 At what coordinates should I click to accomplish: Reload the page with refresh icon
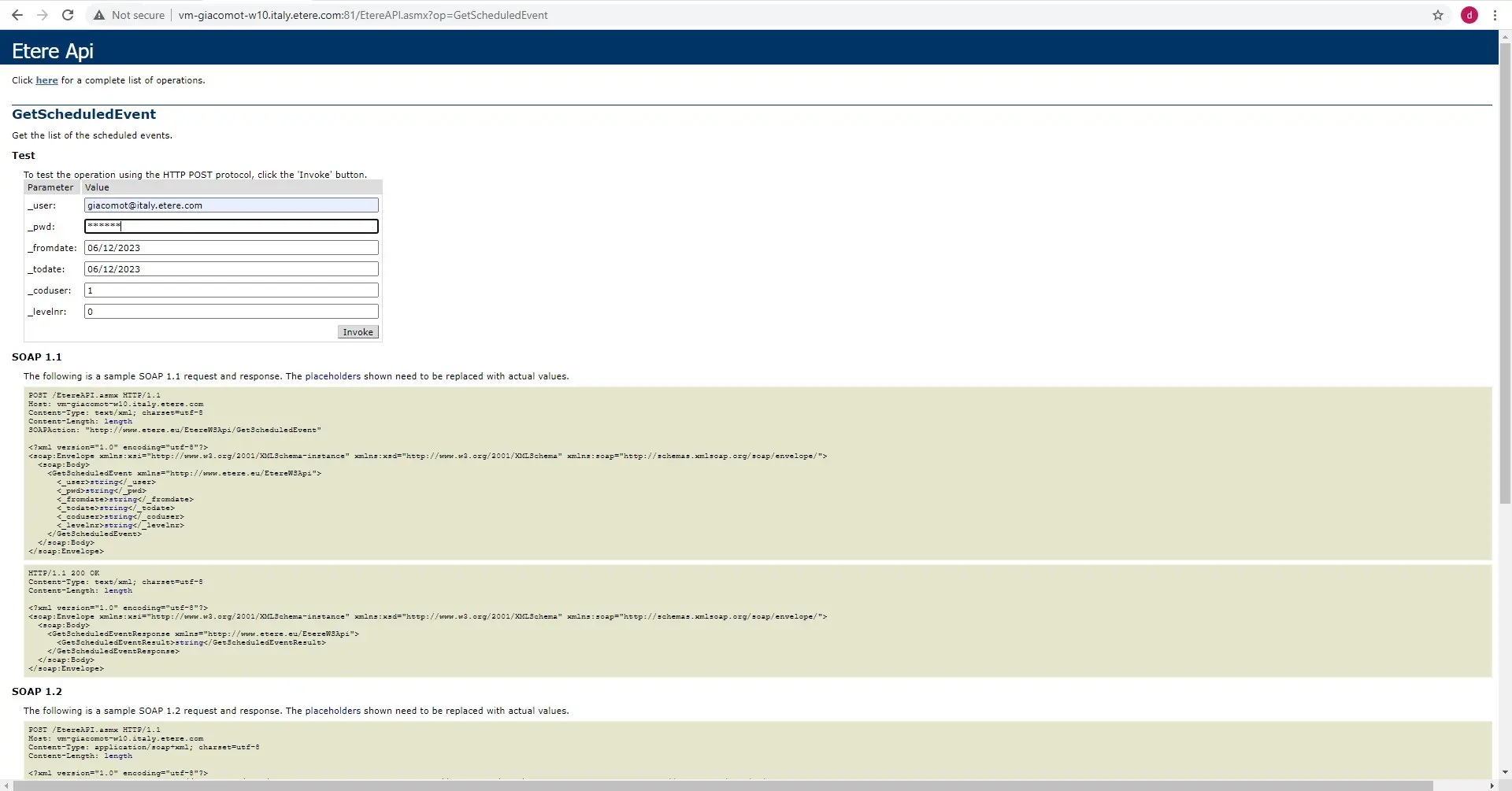tap(68, 15)
